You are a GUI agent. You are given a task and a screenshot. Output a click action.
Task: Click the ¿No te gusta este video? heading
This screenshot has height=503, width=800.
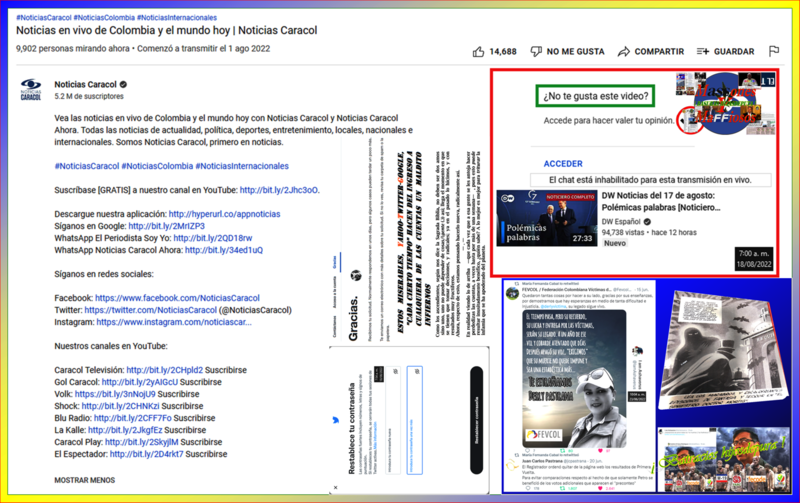[595, 96]
